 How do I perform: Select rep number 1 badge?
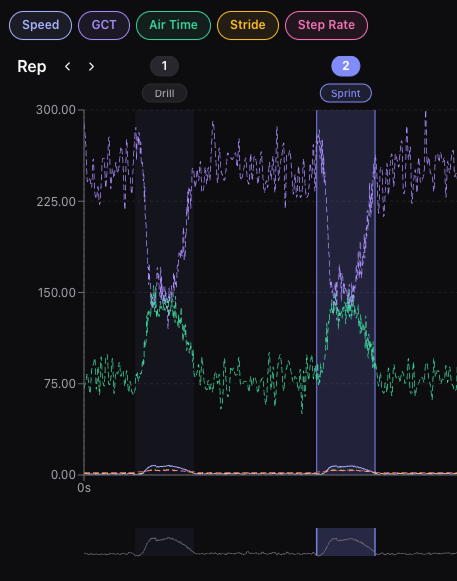(165, 66)
